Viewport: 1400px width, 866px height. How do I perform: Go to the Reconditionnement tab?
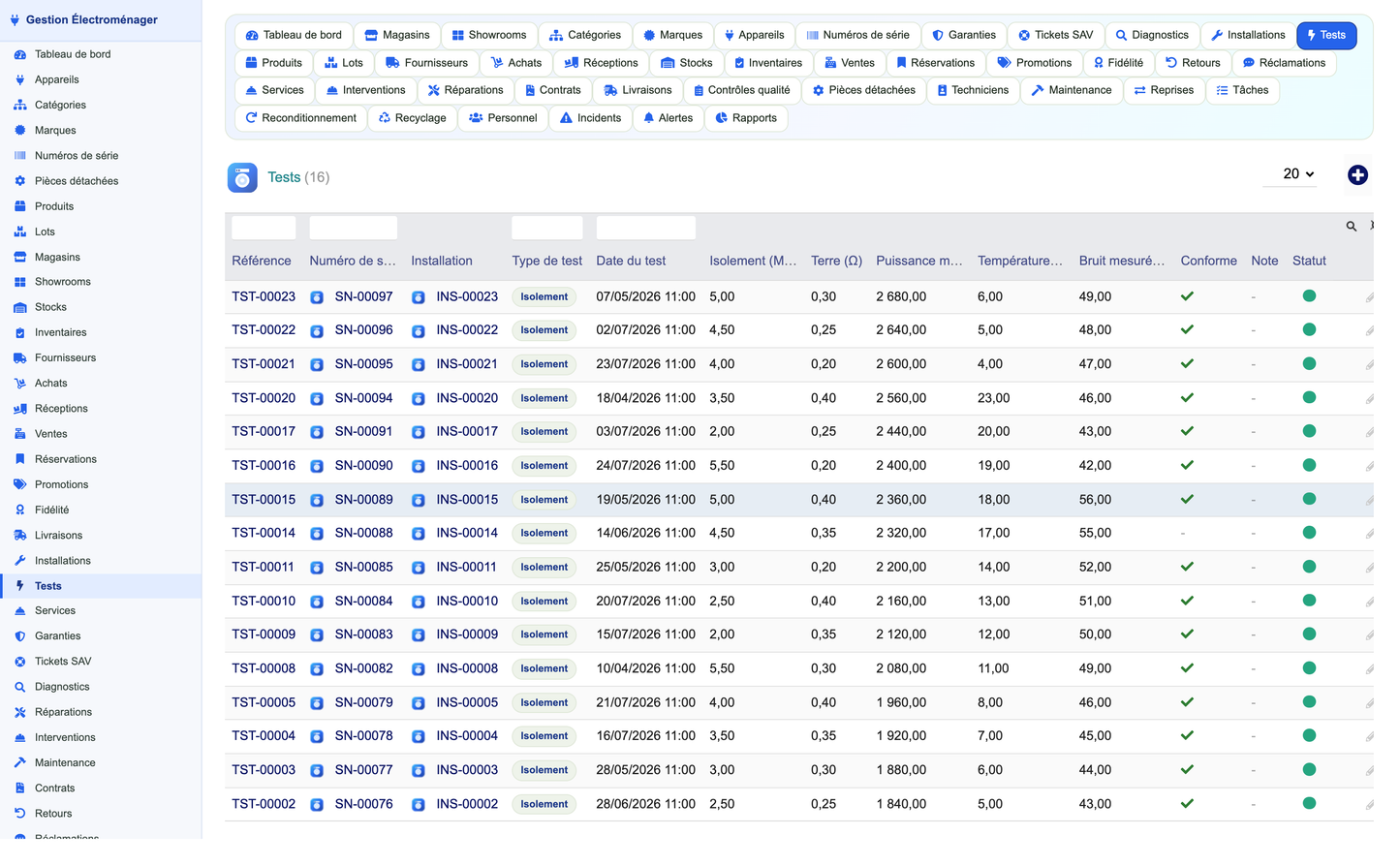[299, 118]
